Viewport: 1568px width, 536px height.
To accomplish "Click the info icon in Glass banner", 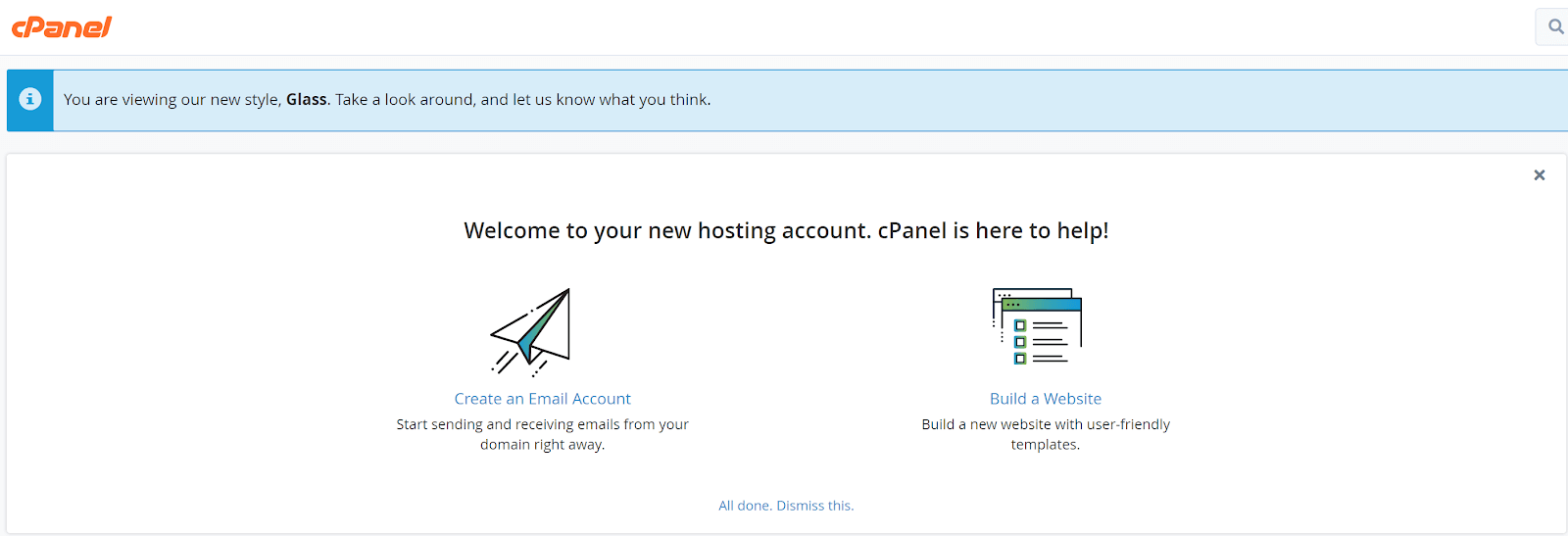I will tap(30, 99).
